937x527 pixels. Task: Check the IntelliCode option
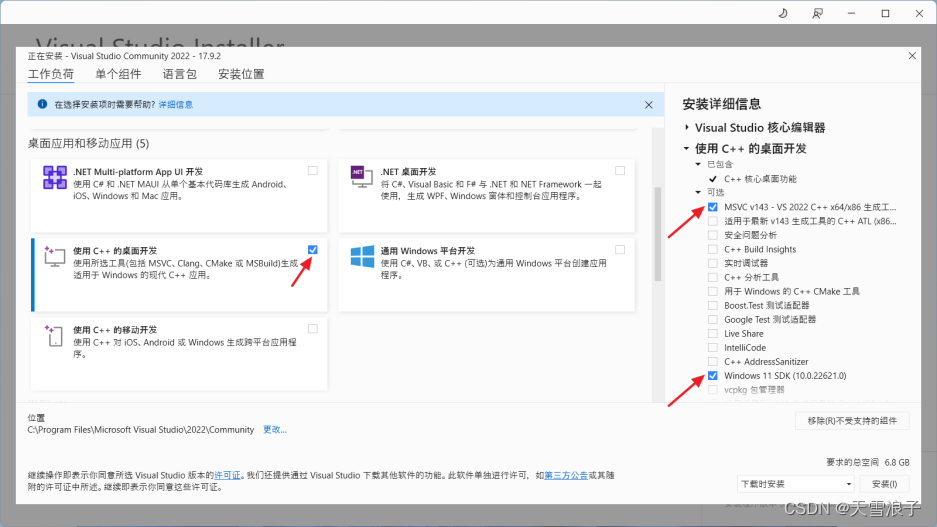713,348
